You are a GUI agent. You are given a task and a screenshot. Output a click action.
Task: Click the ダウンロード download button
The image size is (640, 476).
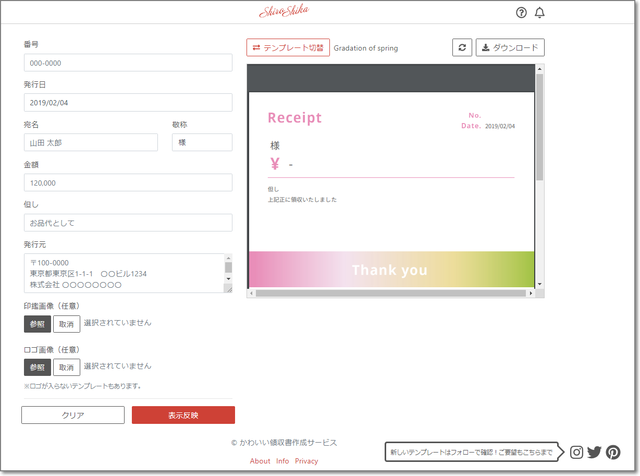pyautogui.click(x=510, y=47)
